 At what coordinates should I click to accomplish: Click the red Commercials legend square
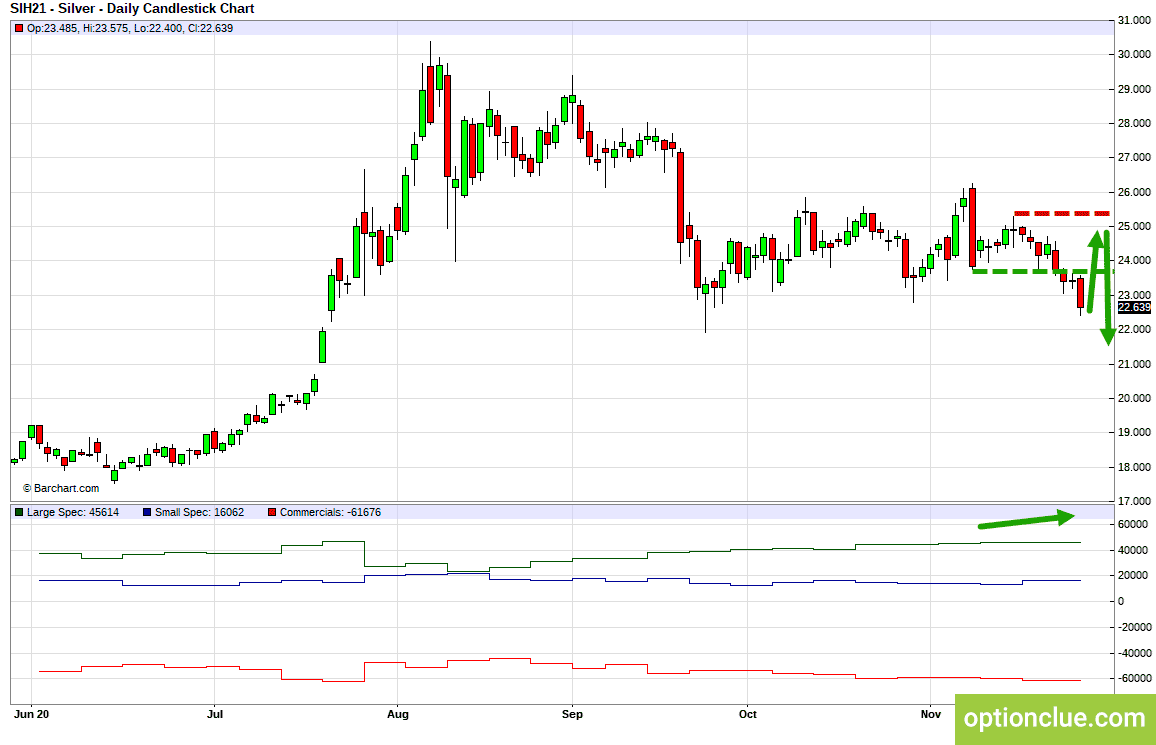pos(272,512)
